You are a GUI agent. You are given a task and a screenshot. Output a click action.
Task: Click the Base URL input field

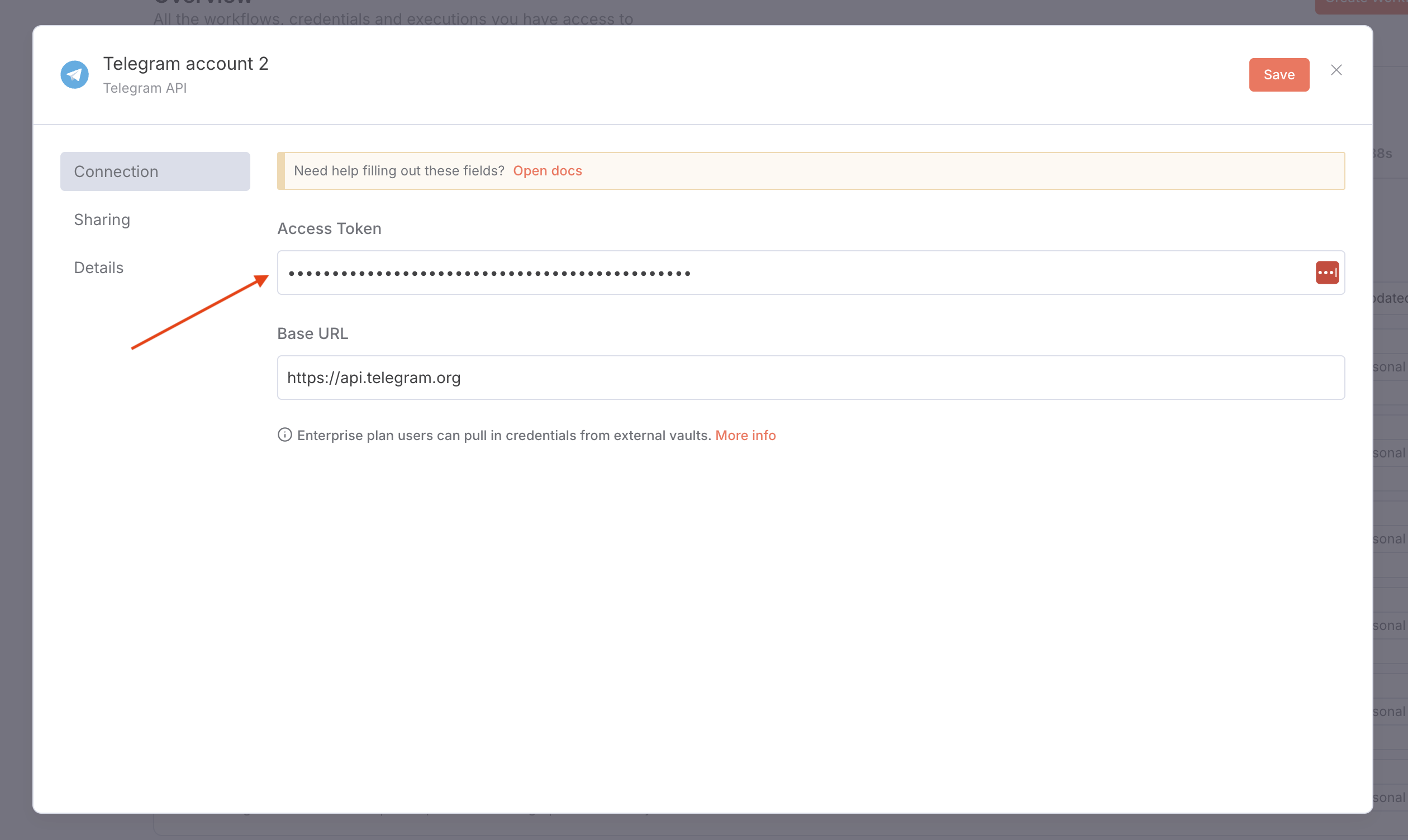(810, 378)
